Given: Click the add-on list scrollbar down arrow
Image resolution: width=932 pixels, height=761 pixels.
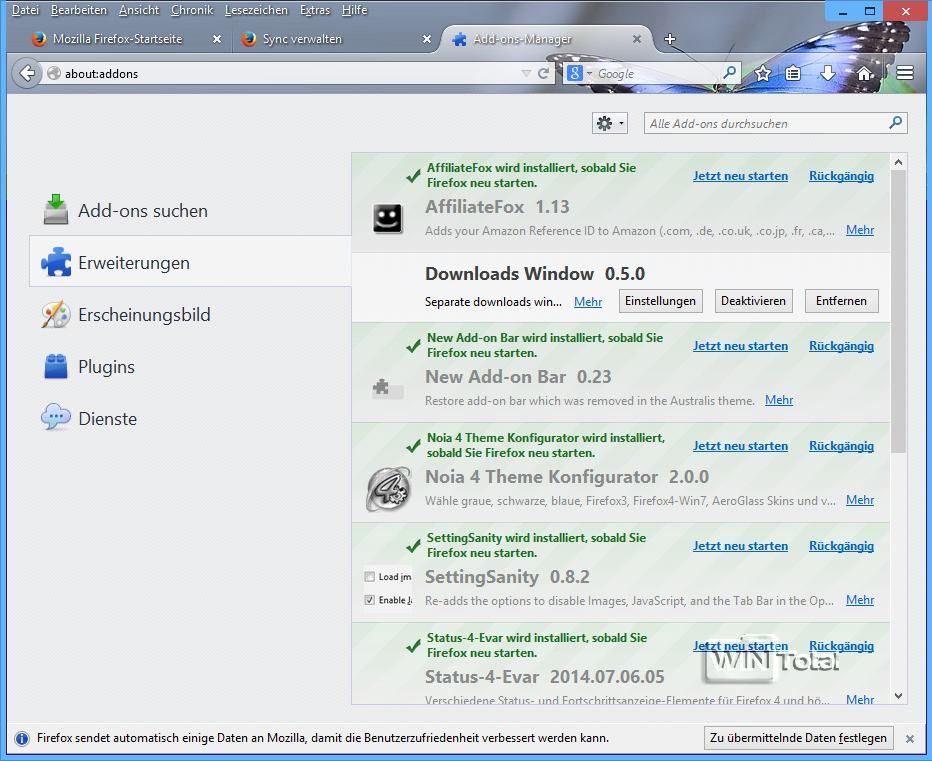Looking at the screenshot, I should coord(898,696).
